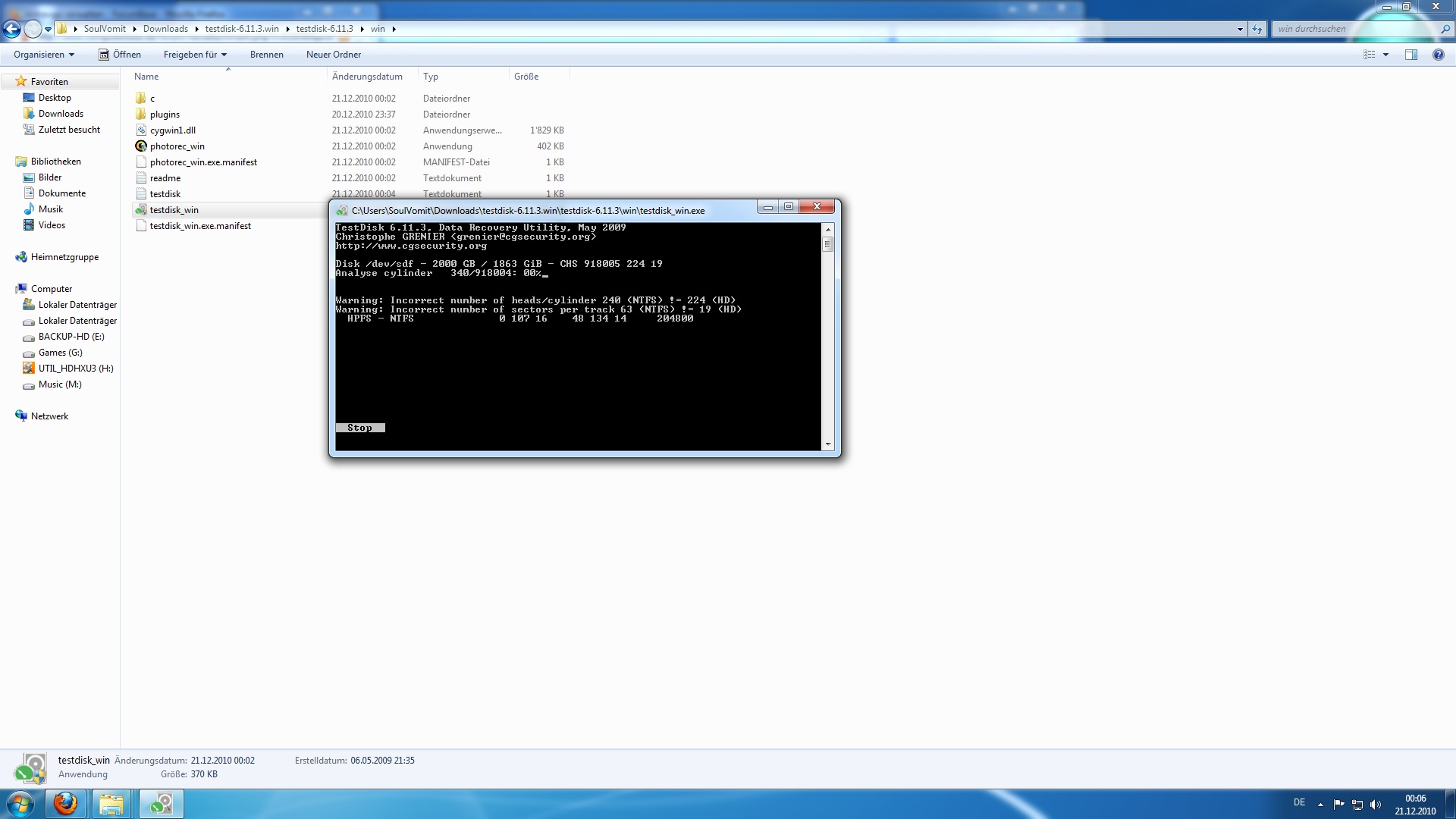Select the readme text file icon
The width and height of the screenshot is (1456, 819).
tap(141, 178)
